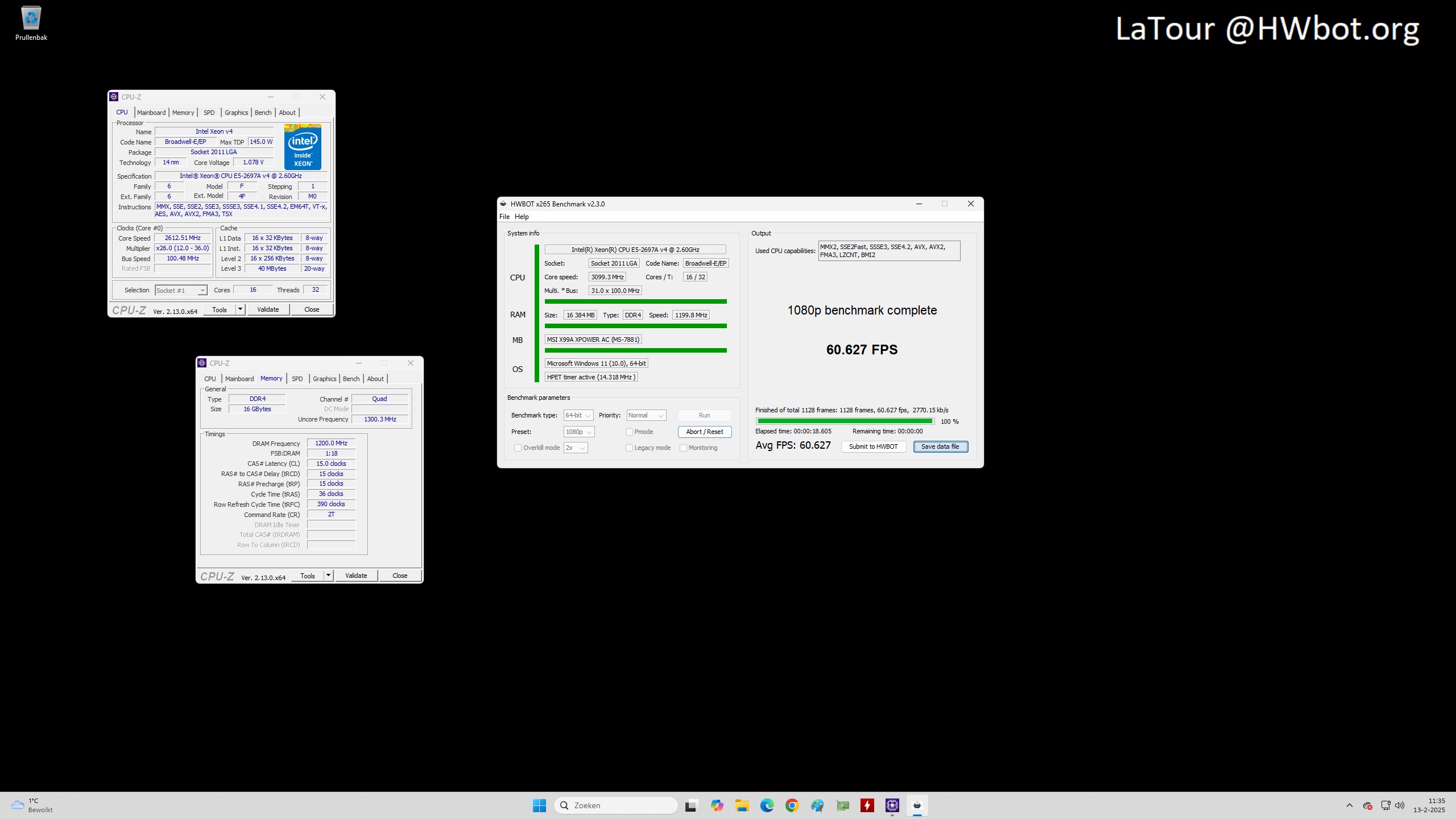
Task: Open Bench tab in top CPU-Z window
Action: (263, 113)
